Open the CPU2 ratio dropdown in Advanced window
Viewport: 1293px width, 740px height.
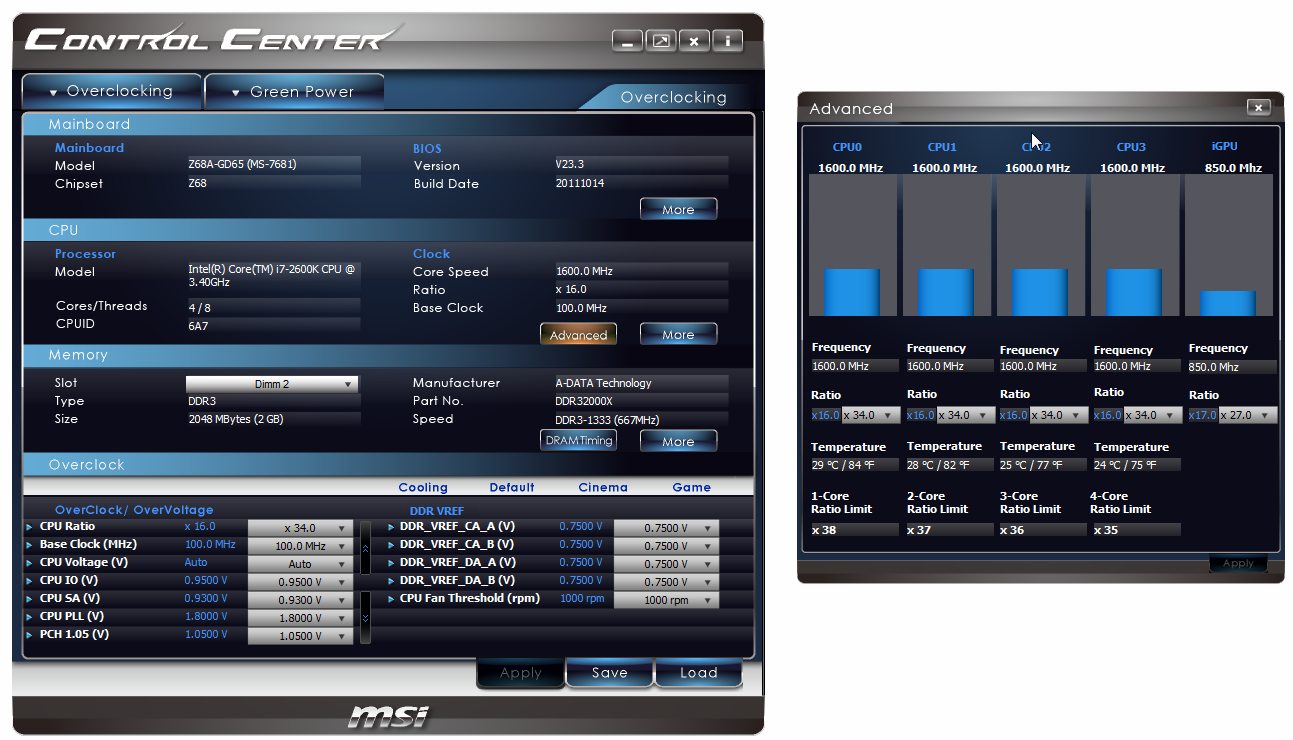(1058, 415)
